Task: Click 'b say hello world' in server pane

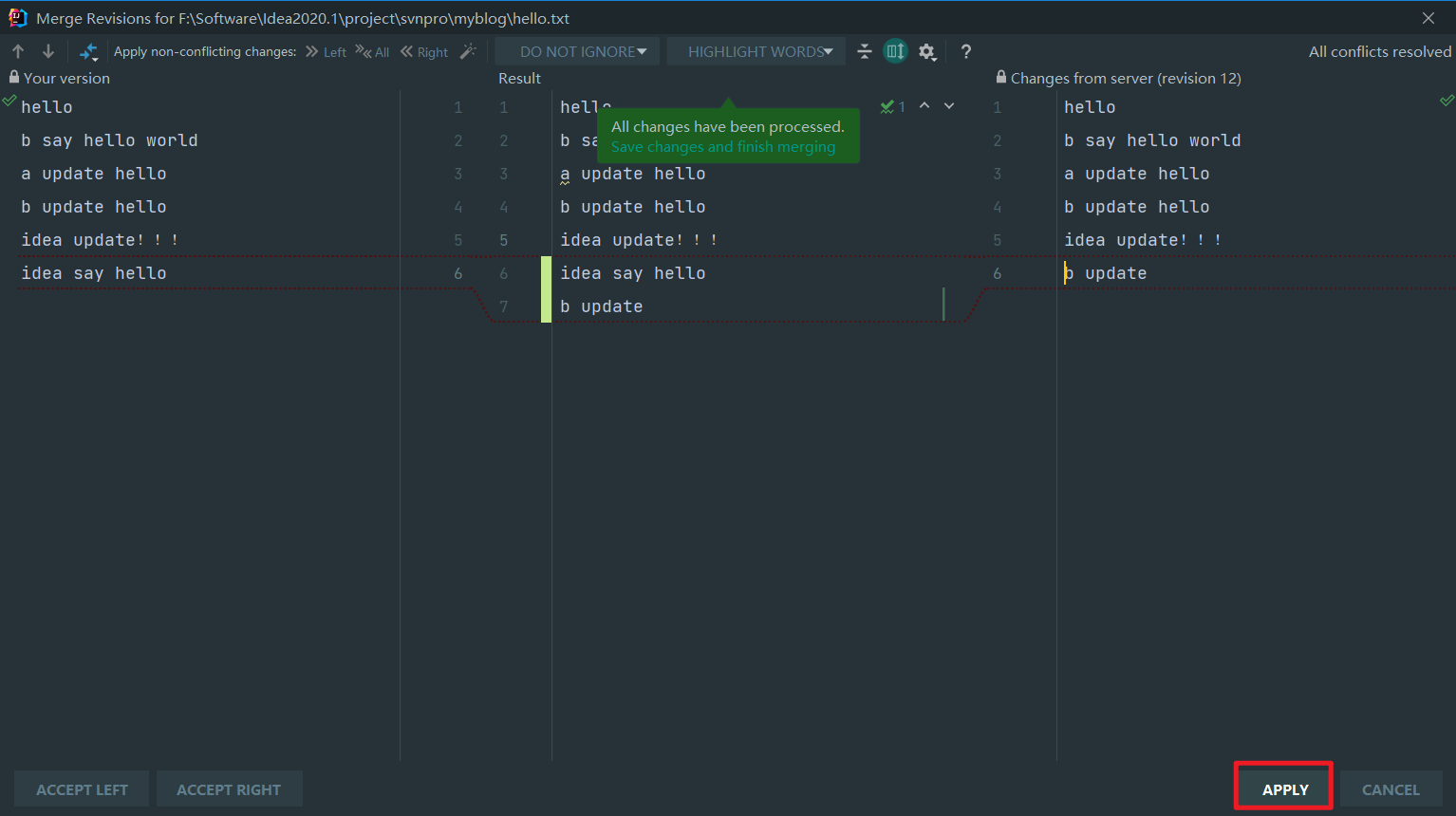Action: pos(1152,140)
